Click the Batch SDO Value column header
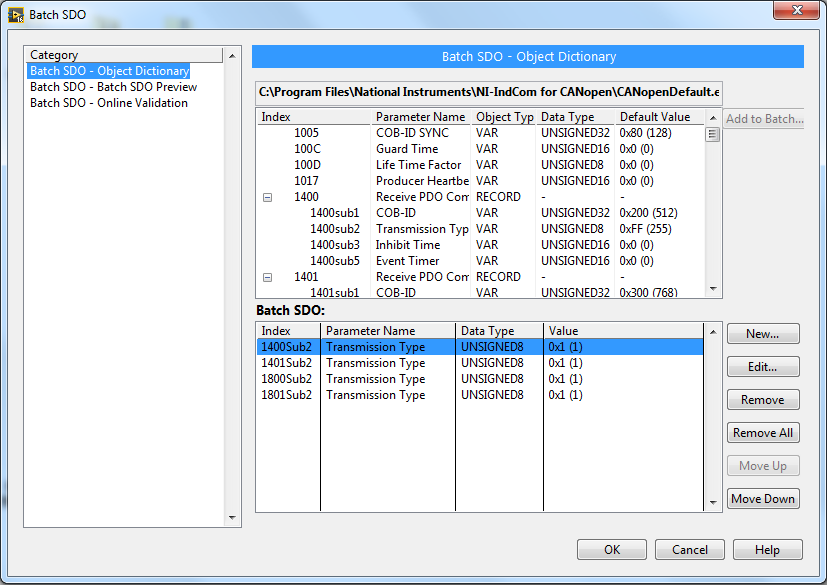The width and height of the screenshot is (827, 585). click(623, 331)
